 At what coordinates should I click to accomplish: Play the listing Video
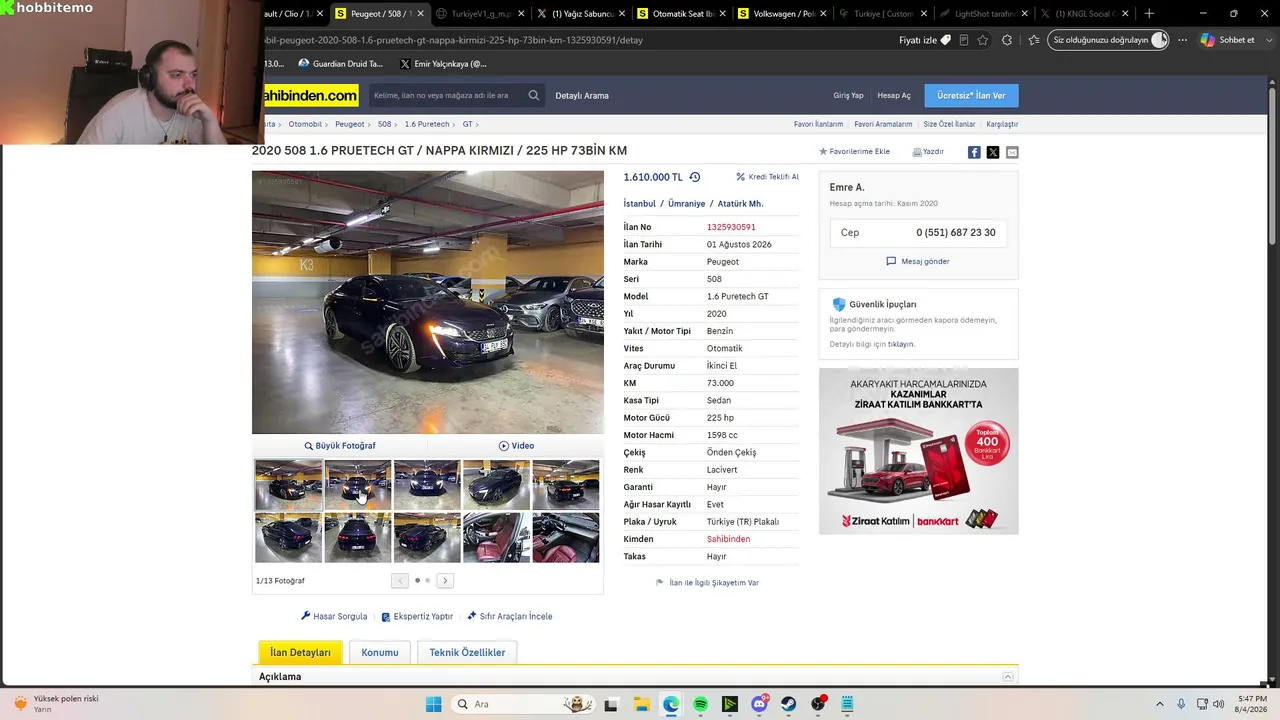click(x=516, y=446)
